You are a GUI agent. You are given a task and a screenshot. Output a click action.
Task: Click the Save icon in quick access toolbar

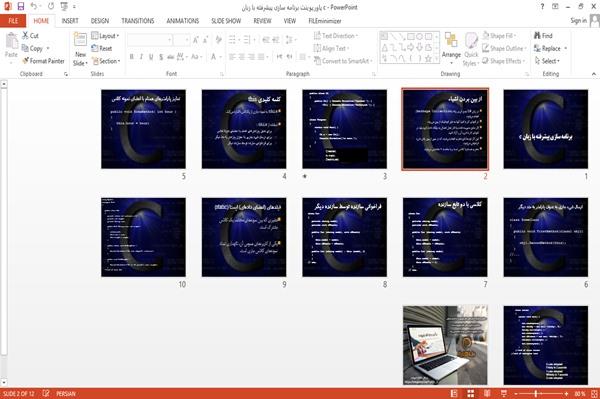point(21,6)
